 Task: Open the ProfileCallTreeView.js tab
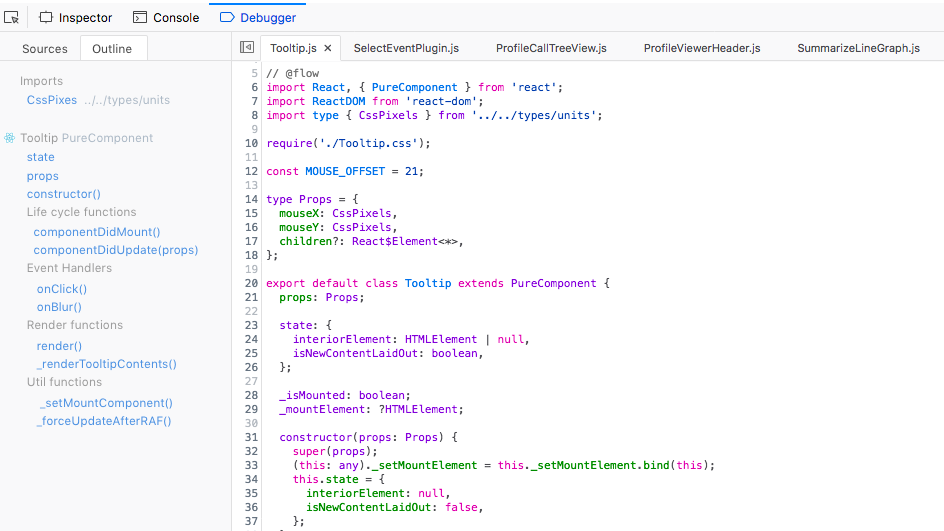(x=551, y=48)
